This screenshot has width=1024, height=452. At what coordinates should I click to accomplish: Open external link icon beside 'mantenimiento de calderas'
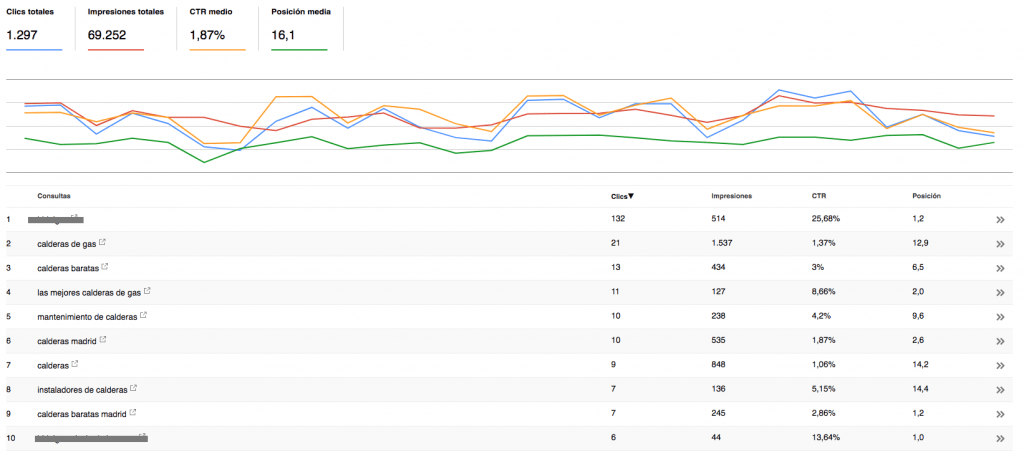[x=144, y=315]
